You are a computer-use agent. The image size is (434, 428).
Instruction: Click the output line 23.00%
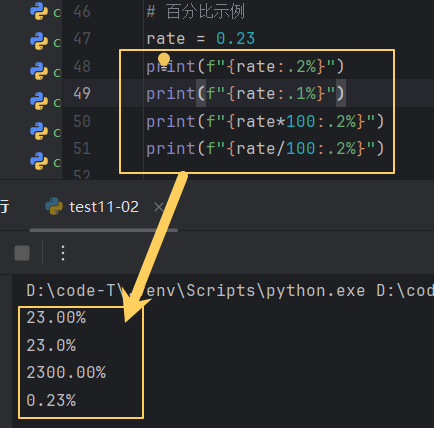click(x=56, y=317)
